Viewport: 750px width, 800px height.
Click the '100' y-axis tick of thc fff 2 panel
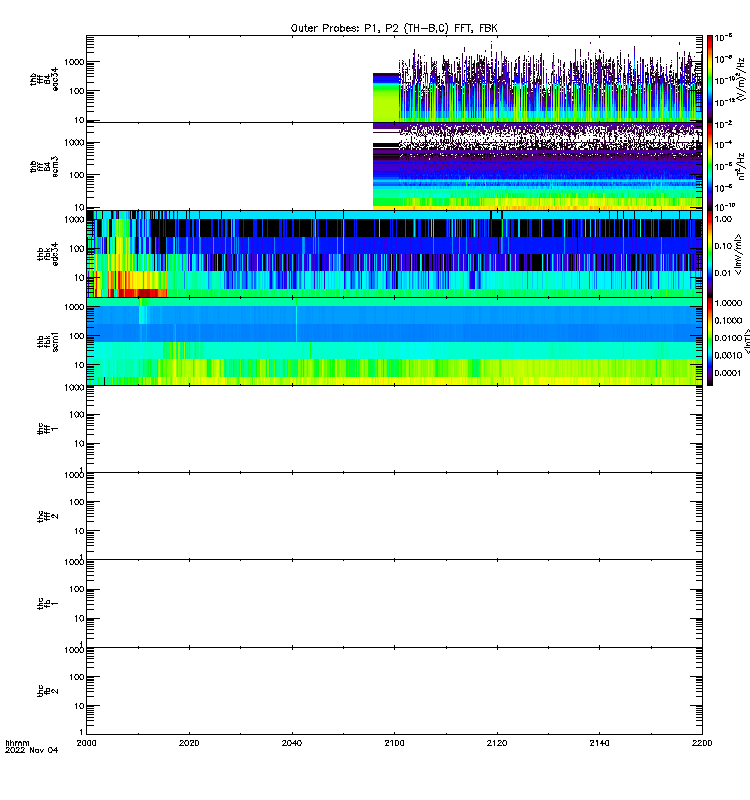[x=77, y=502]
